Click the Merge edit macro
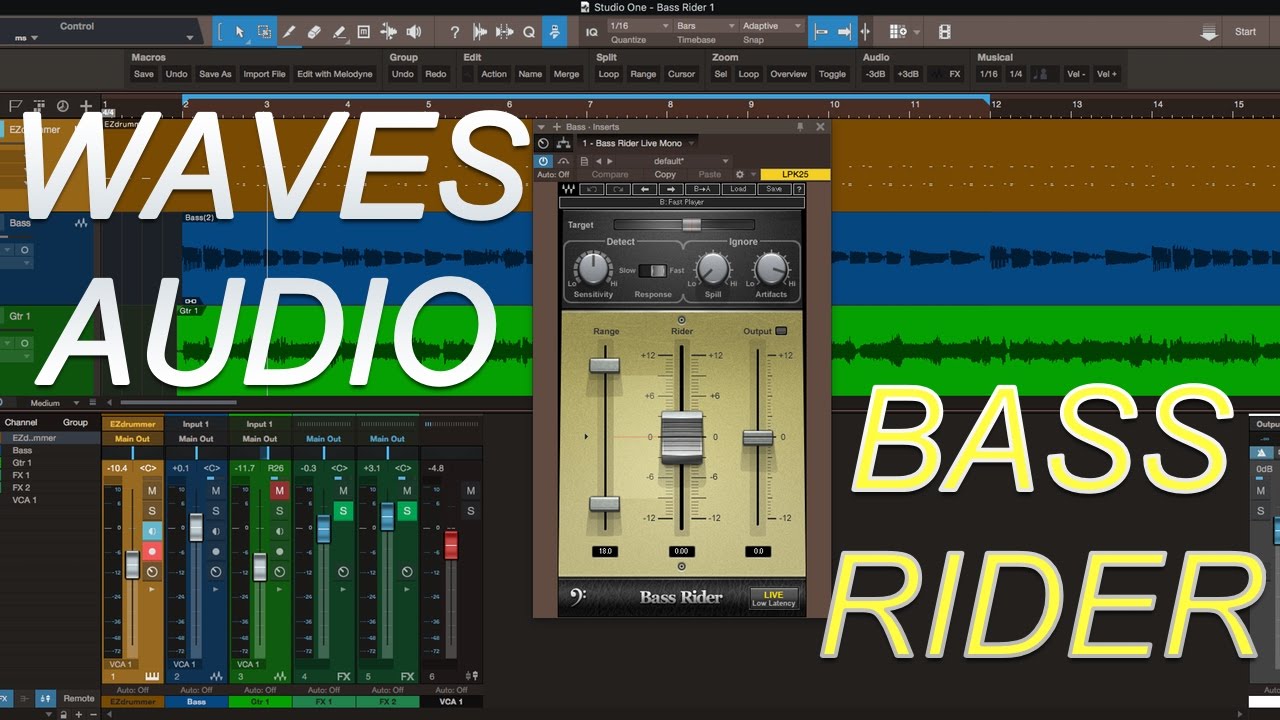The width and height of the screenshot is (1280, 720). click(566, 74)
